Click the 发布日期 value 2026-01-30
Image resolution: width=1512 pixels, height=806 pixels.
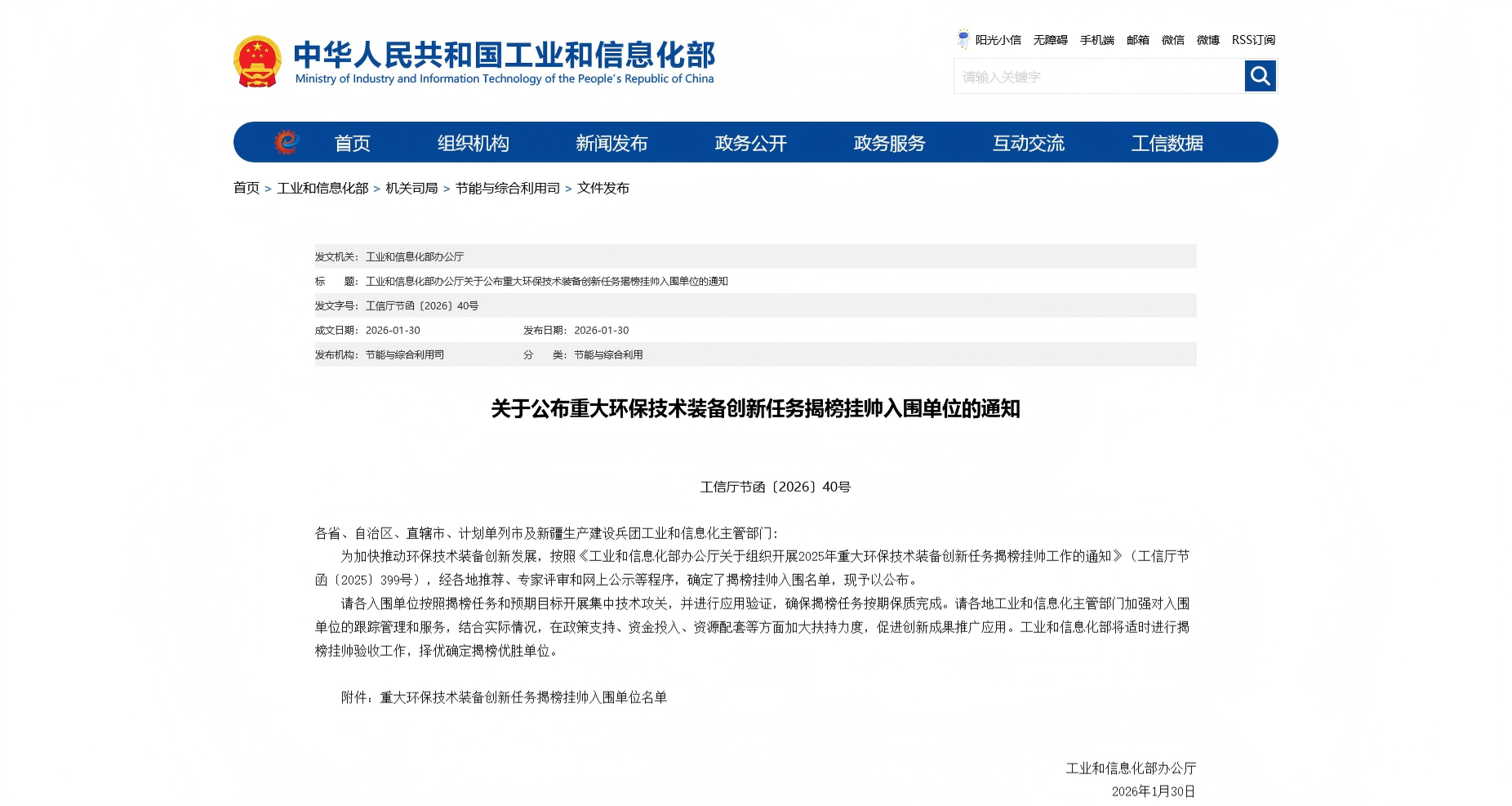[x=602, y=330]
